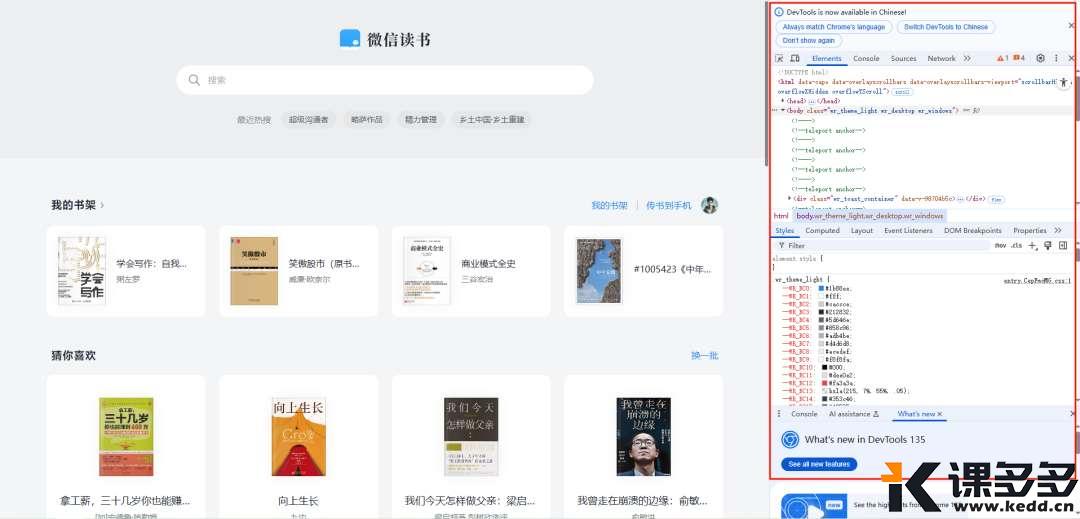The image size is (1080, 519).
Task: Show more main DevTools tabs after Network
Action: (x=967, y=59)
